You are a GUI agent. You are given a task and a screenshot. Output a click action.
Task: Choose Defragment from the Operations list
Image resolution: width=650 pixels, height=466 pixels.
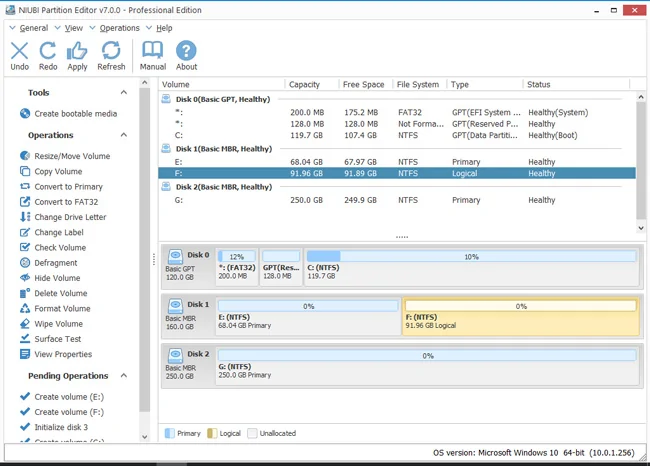pos(56,263)
